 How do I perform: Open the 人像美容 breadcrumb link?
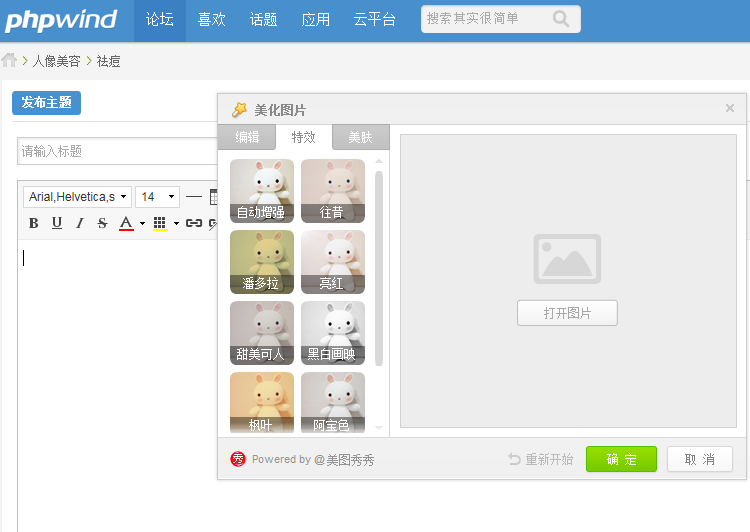[x=56, y=61]
